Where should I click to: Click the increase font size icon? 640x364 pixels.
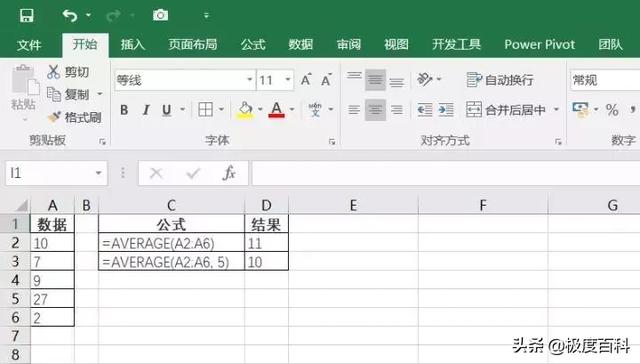click(306, 80)
